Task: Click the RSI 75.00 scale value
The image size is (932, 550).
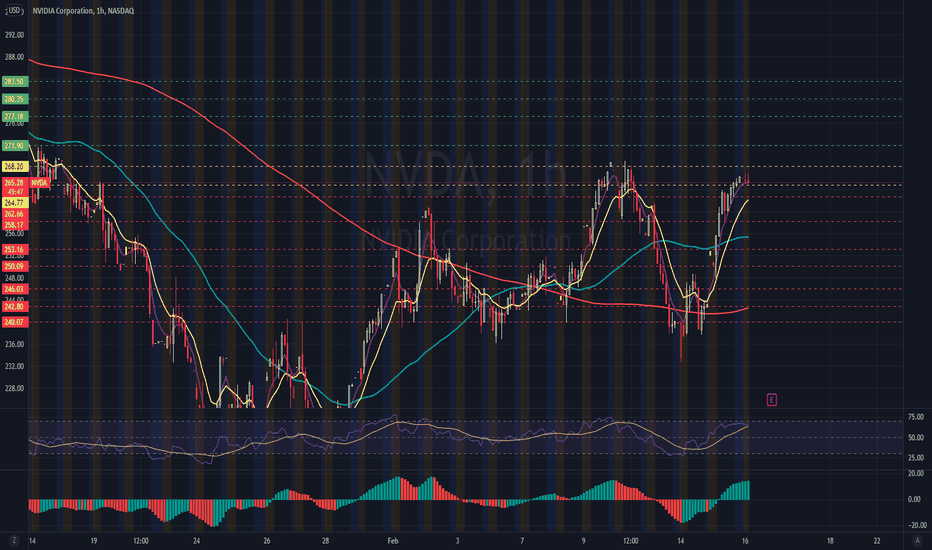Action: 916,417
